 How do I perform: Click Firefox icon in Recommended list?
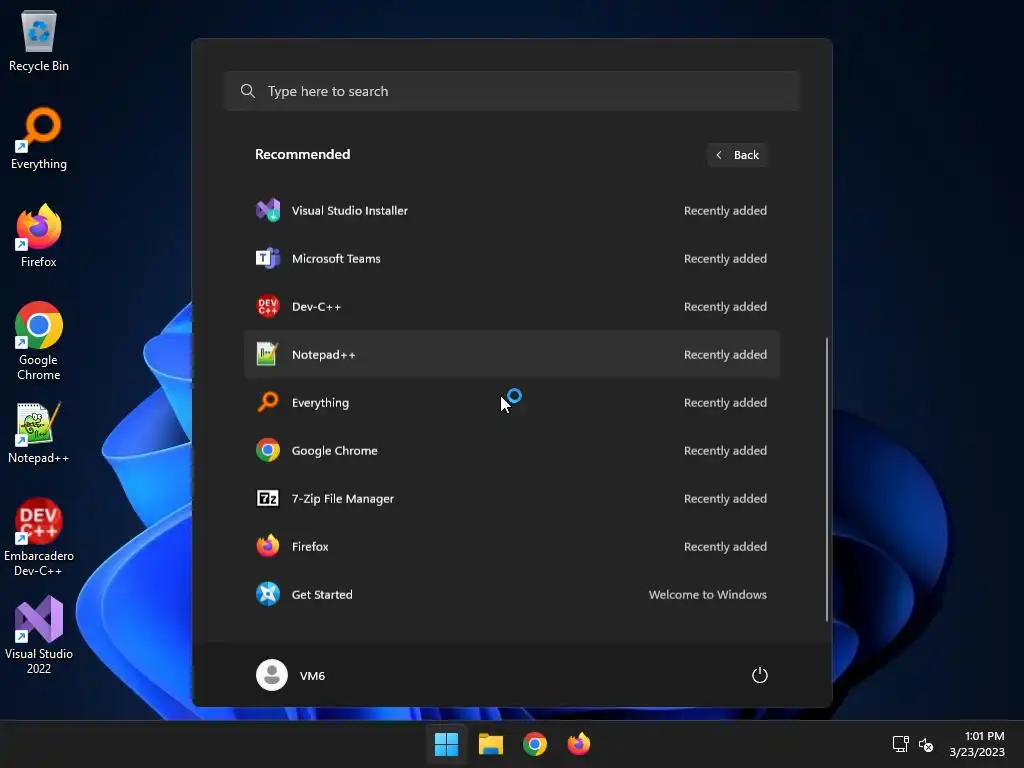click(x=268, y=547)
